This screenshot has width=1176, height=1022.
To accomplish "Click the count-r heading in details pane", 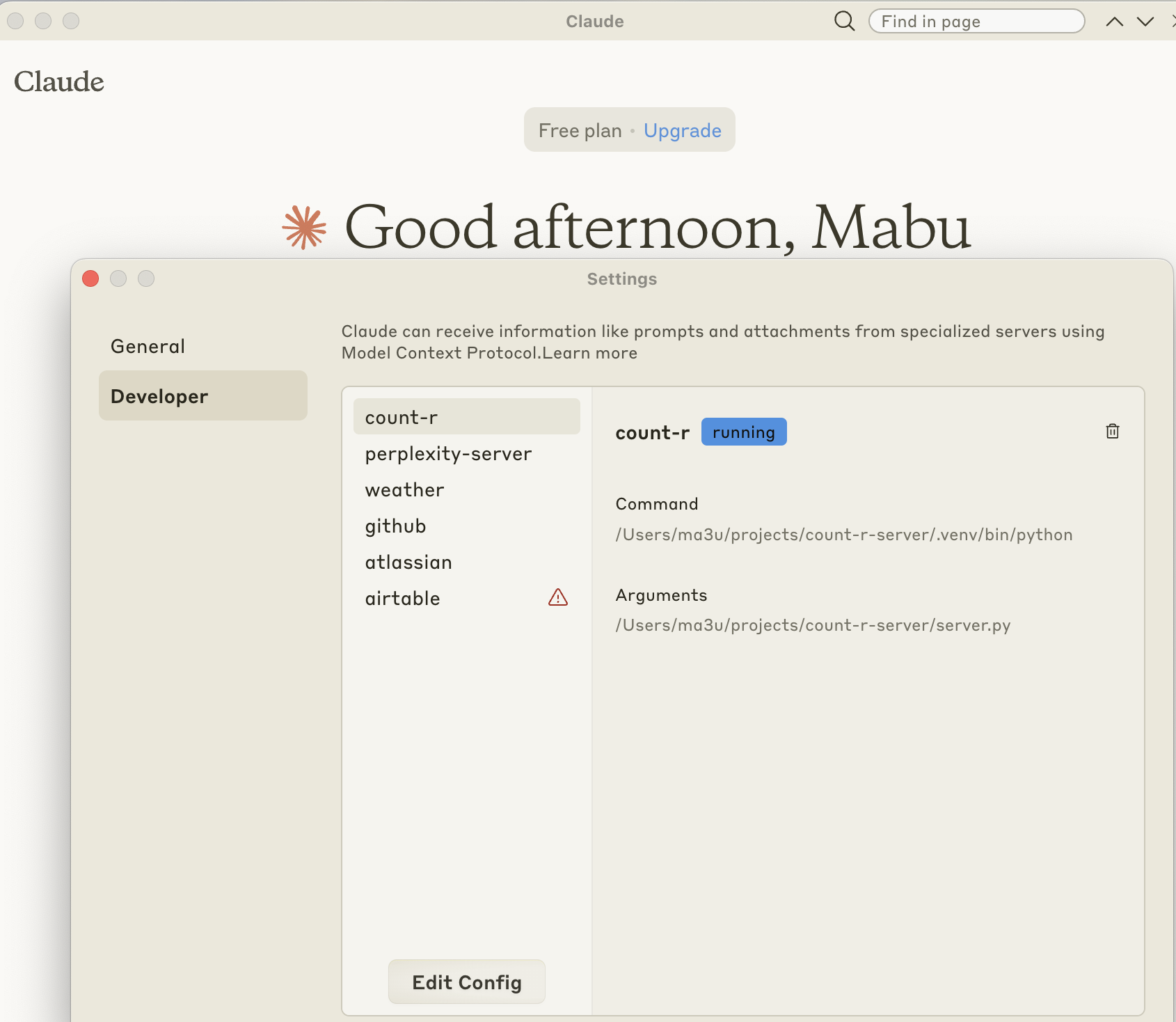I will click(x=653, y=432).
